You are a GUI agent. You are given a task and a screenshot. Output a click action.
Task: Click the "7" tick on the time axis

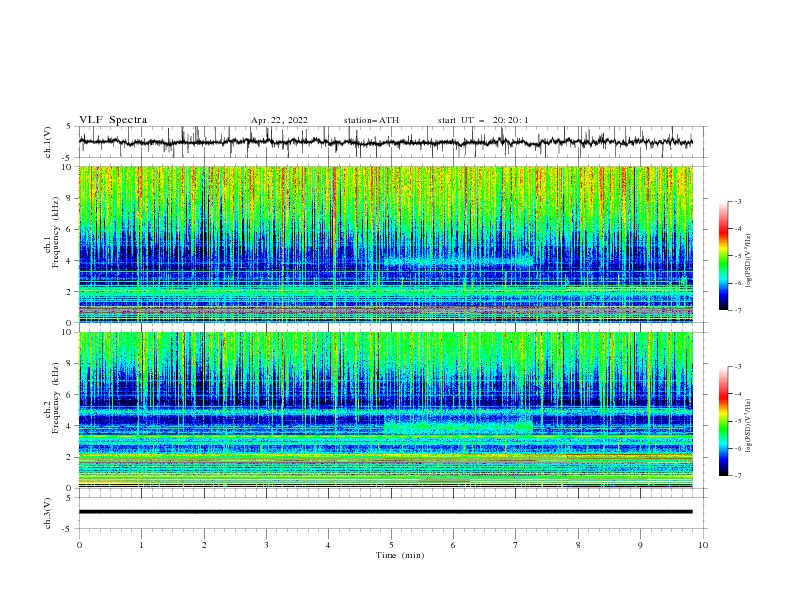point(516,545)
